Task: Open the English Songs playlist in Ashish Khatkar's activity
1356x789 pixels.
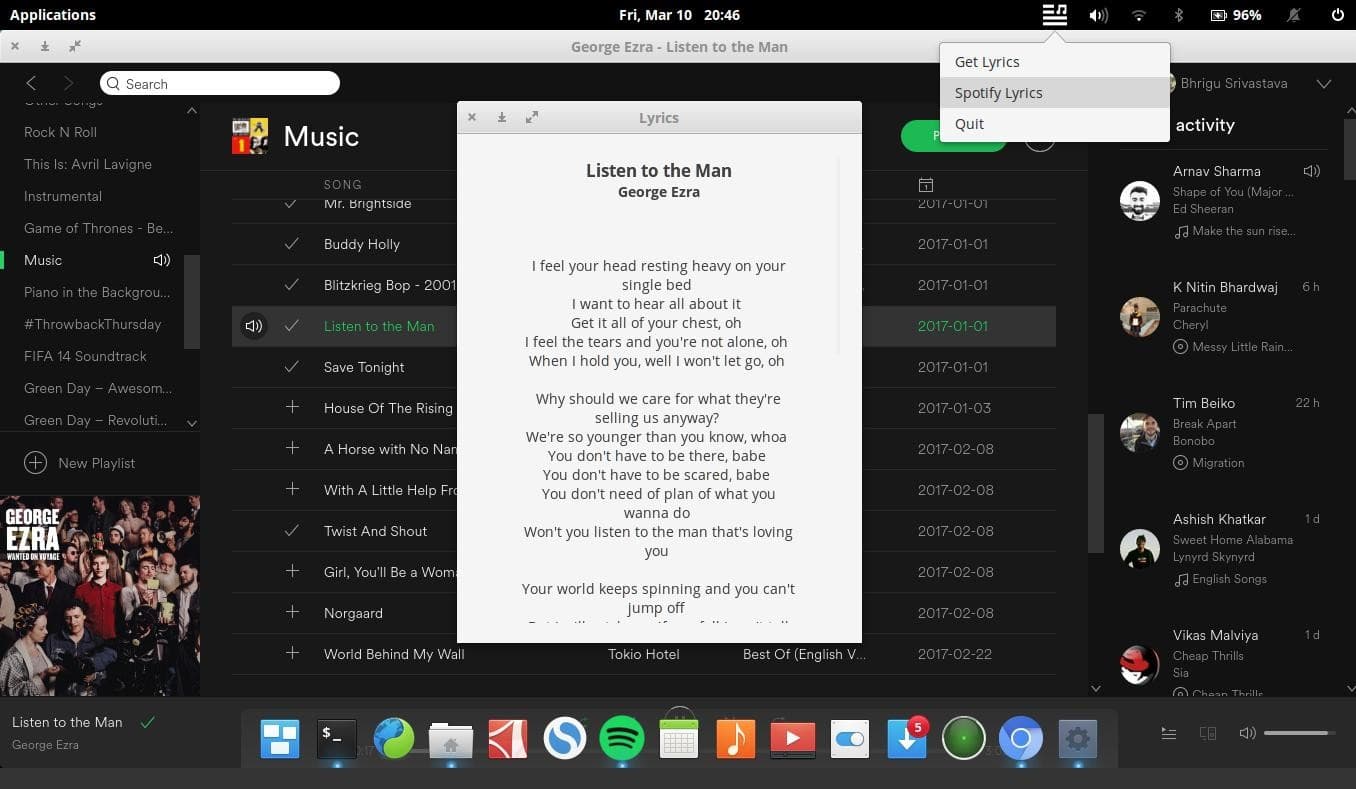Action: [x=1229, y=579]
